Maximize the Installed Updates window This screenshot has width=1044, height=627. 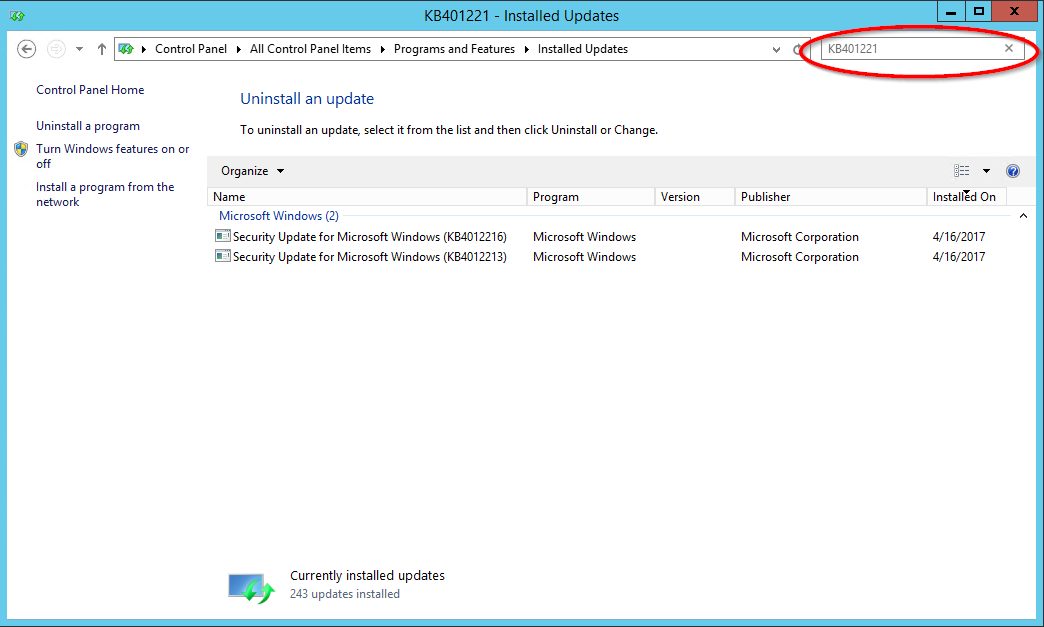pos(978,11)
